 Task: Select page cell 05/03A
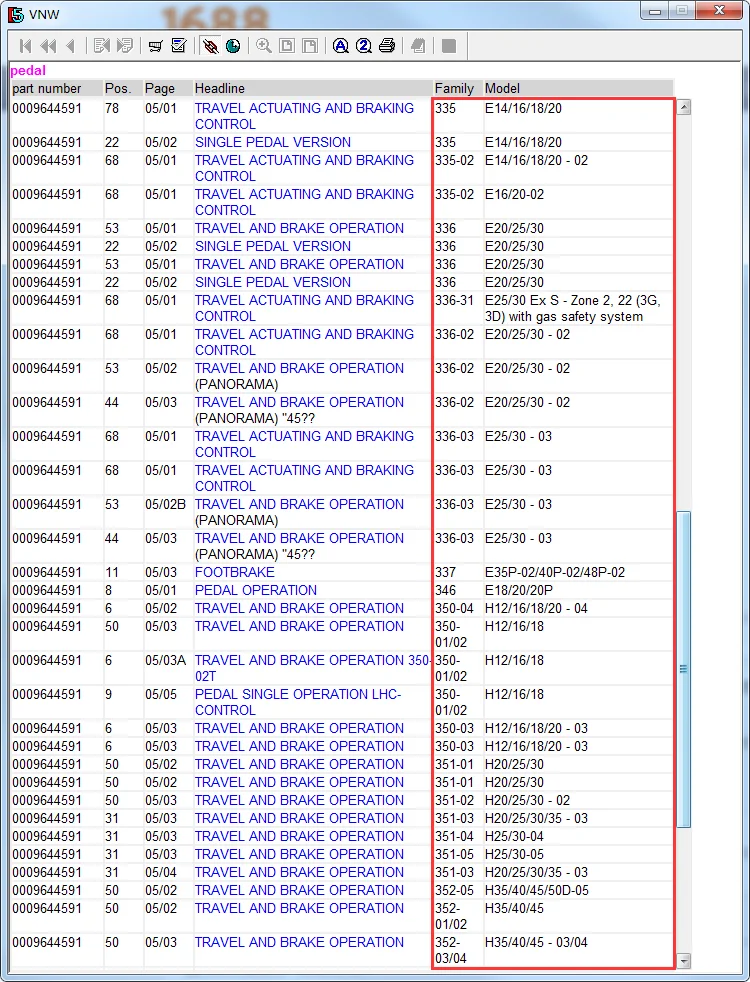click(165, 661)
